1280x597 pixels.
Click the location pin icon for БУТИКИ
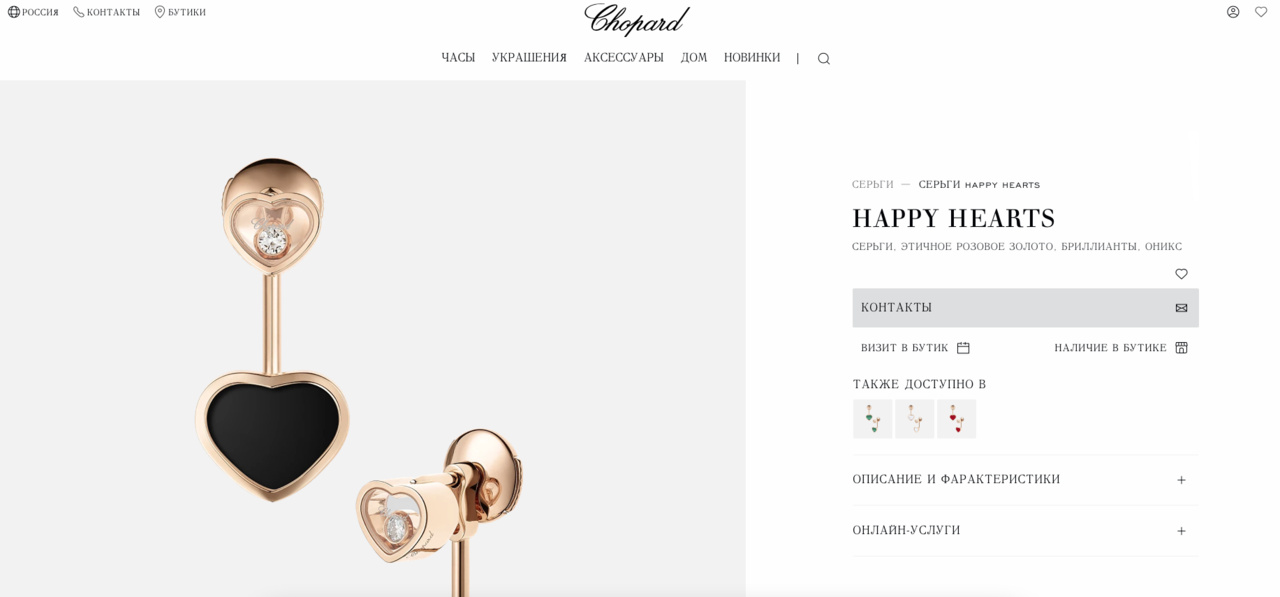[160, 12]
